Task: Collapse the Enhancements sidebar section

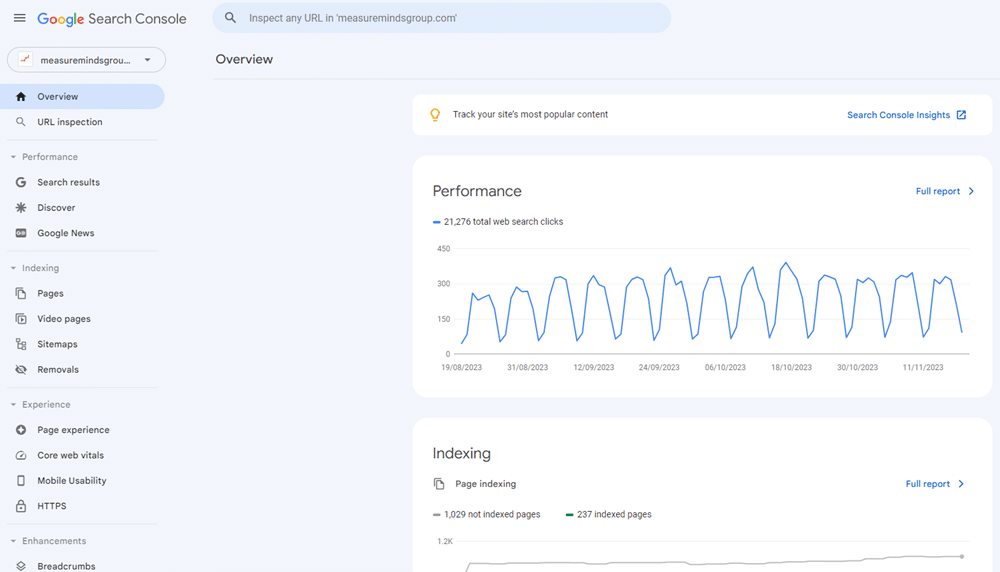Action: pyautogui.click(x=48, y=541)
